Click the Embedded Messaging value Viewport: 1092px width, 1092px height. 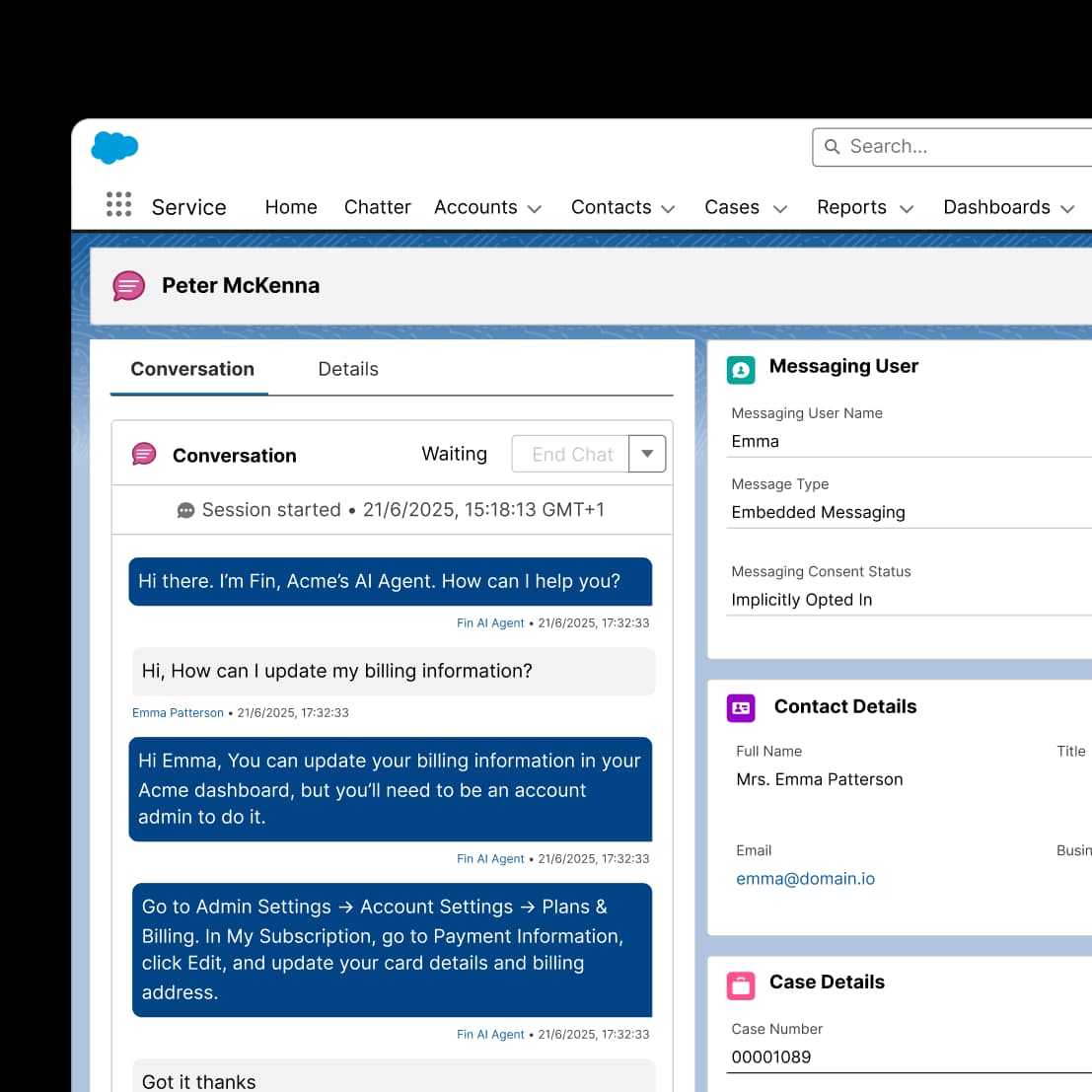pos(819,513)
